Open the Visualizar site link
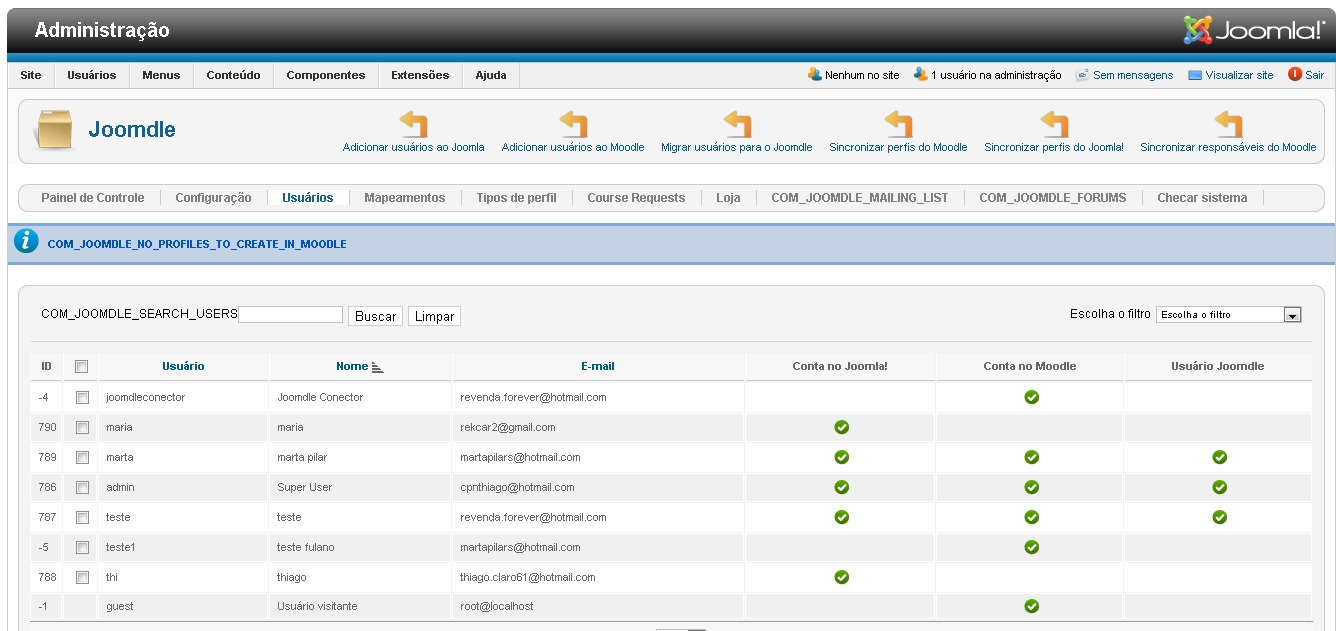 pyautogui.click(x=1239, y=75)
